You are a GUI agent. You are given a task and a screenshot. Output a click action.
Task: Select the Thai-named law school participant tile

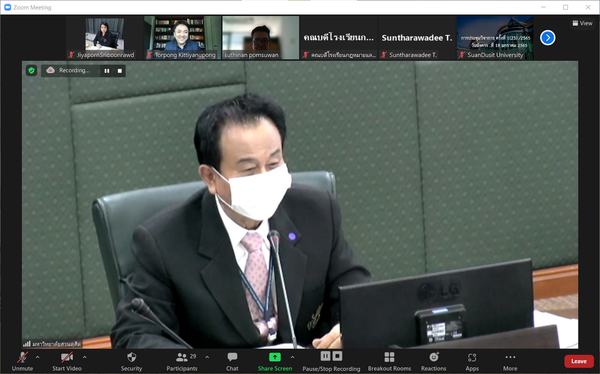click(339, 38)
